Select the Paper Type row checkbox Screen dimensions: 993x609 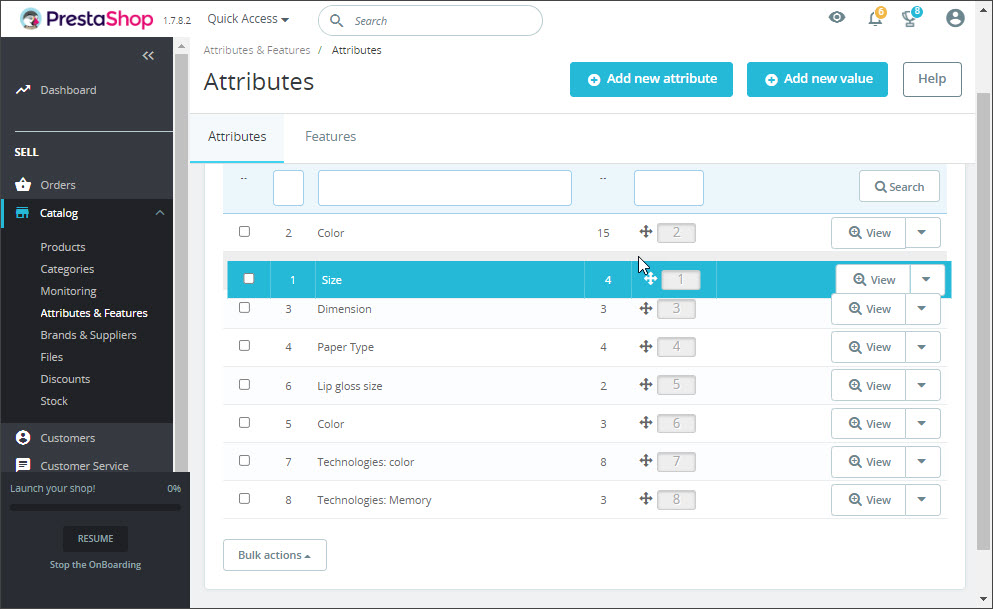coord(244,346)
